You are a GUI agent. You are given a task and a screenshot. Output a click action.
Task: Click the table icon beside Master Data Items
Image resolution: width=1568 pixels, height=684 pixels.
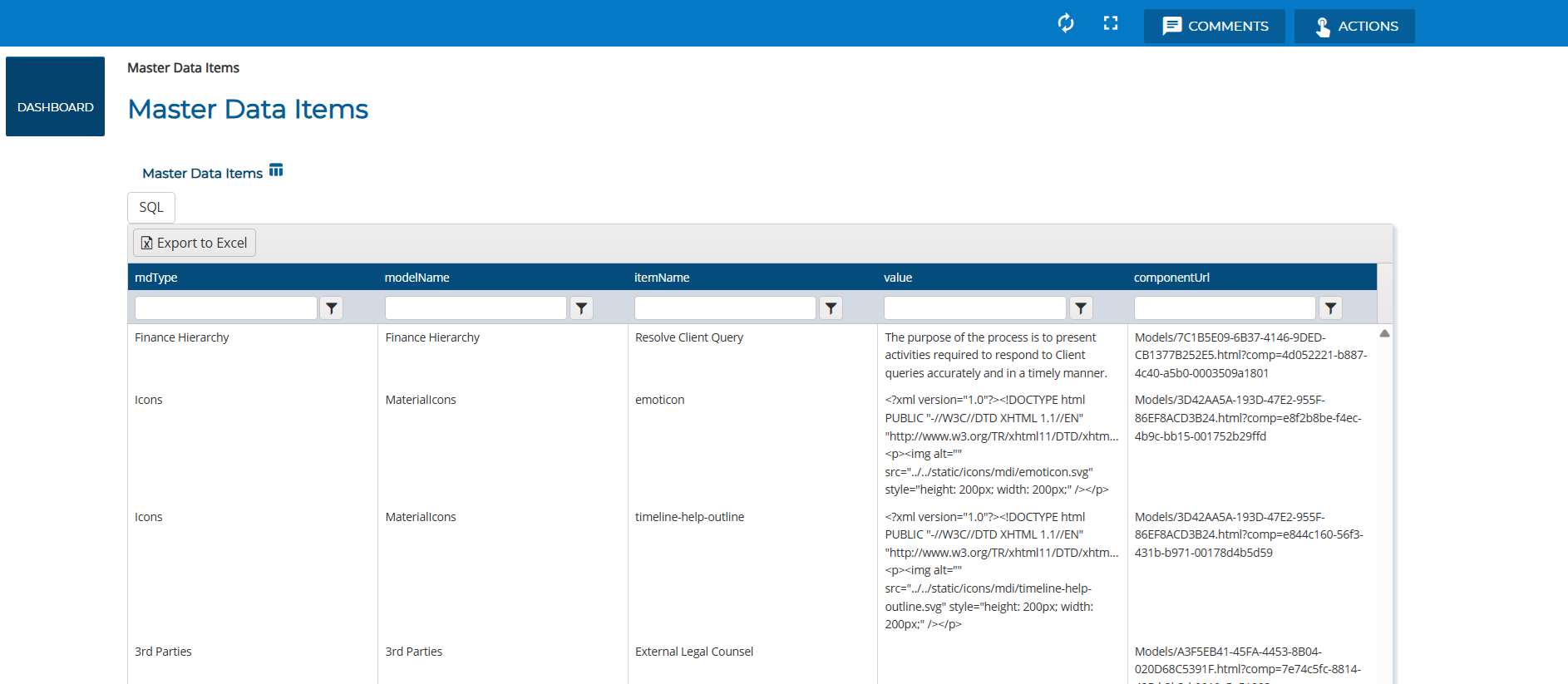[x=276, y=170]
